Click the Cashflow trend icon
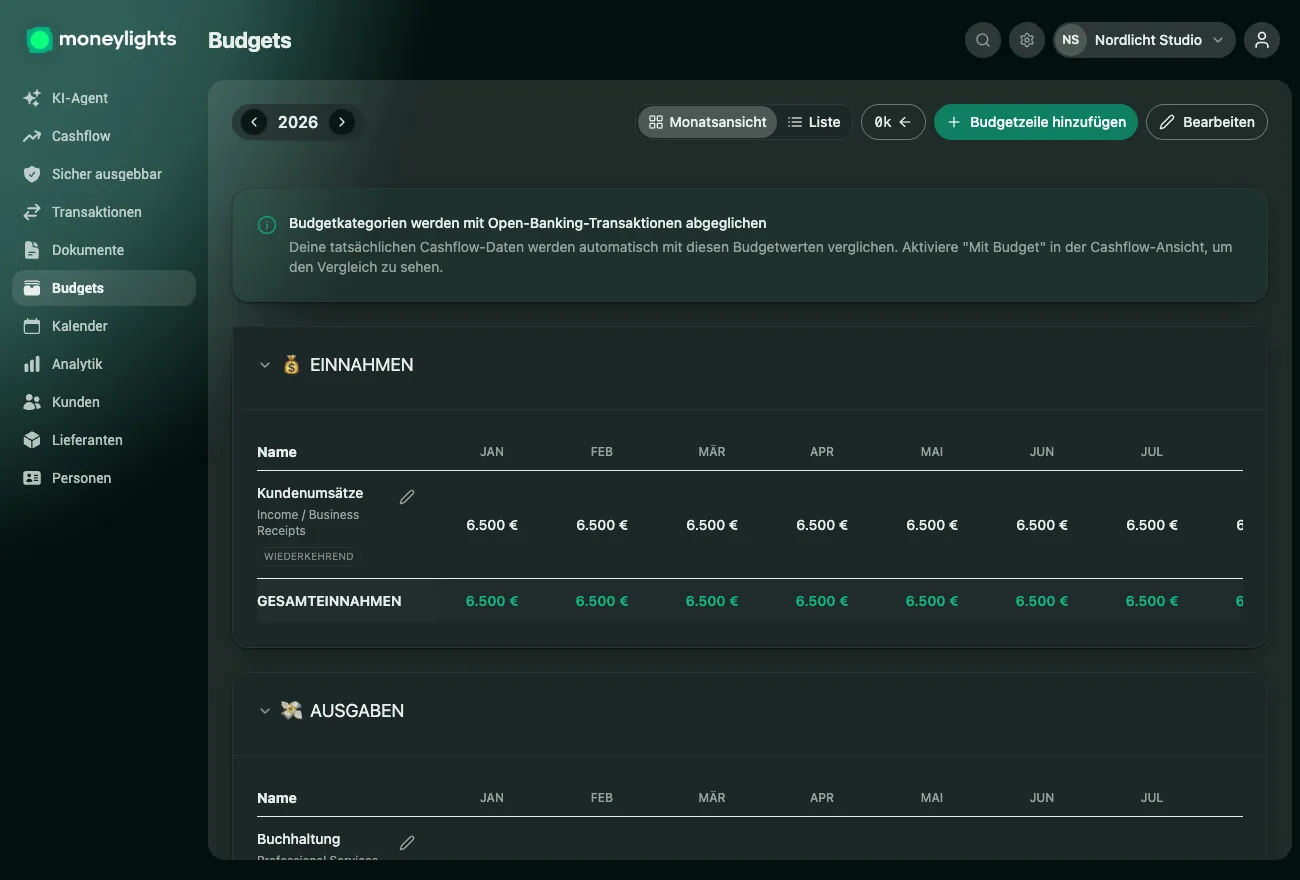The width and height of the screenshot is (1300, 880). pos(32,136)
